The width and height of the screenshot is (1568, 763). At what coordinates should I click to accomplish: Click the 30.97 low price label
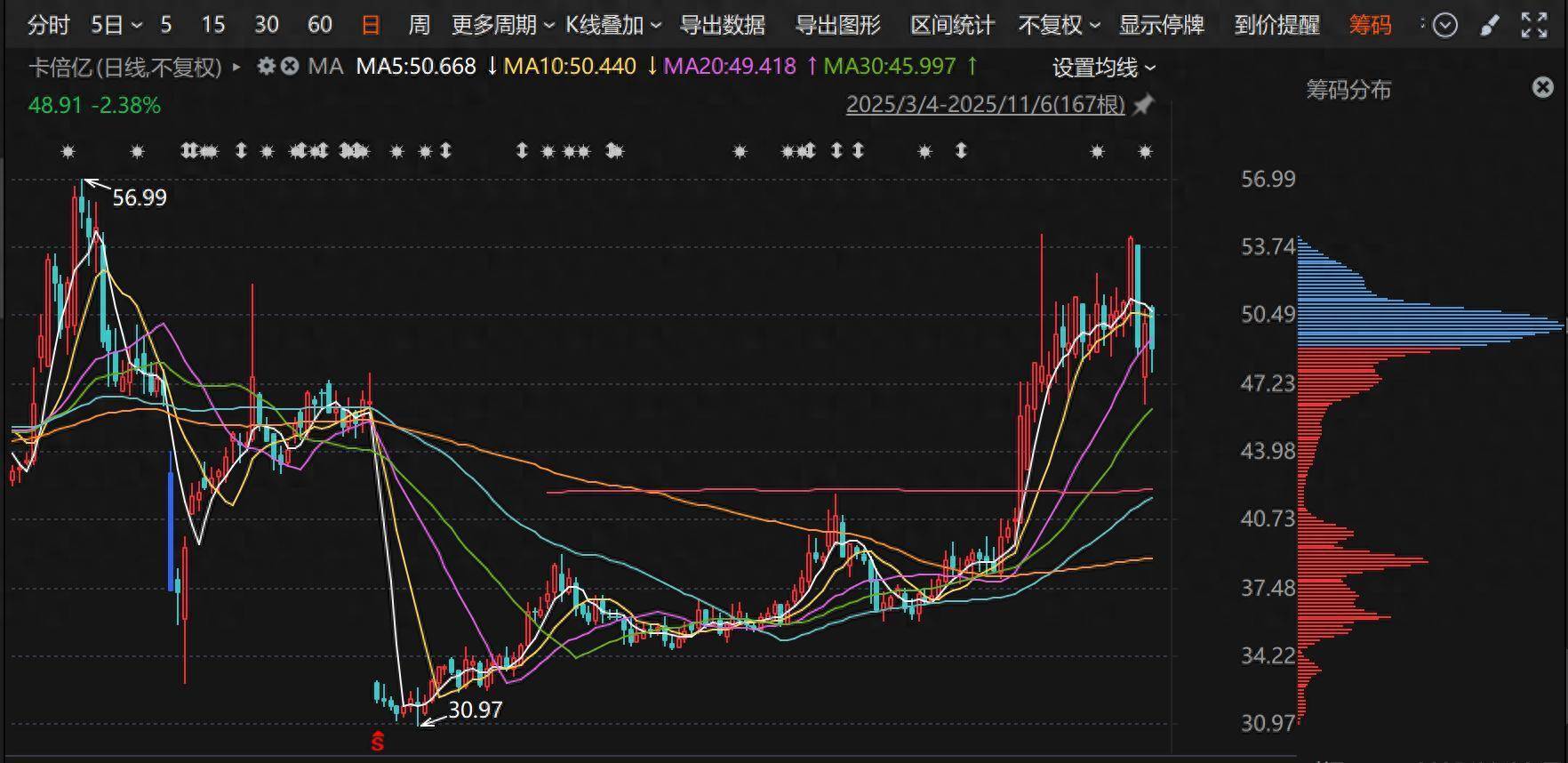(x=476, y=710)
